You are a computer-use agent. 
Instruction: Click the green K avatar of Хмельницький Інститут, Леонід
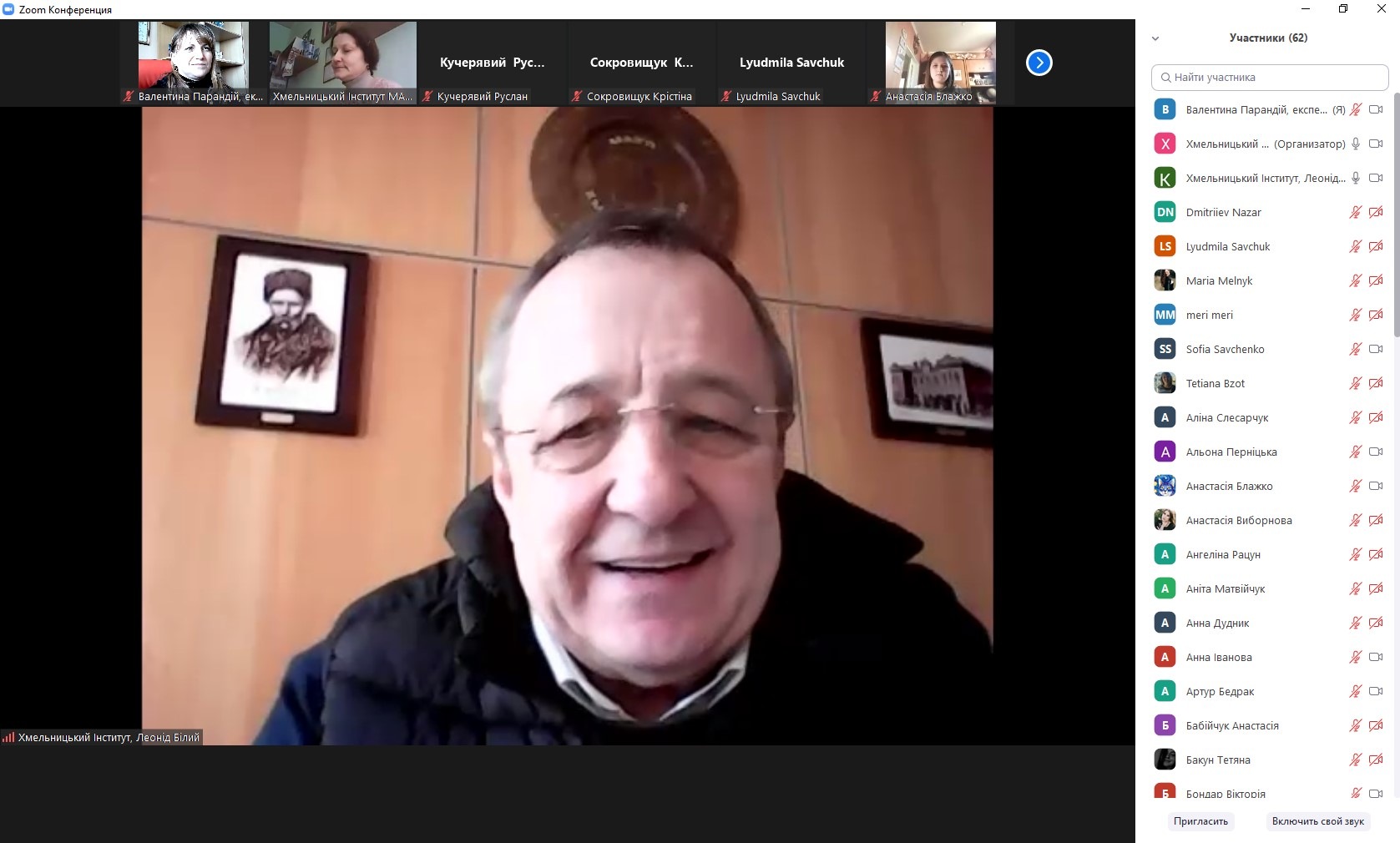click(x=1165, y=178)
